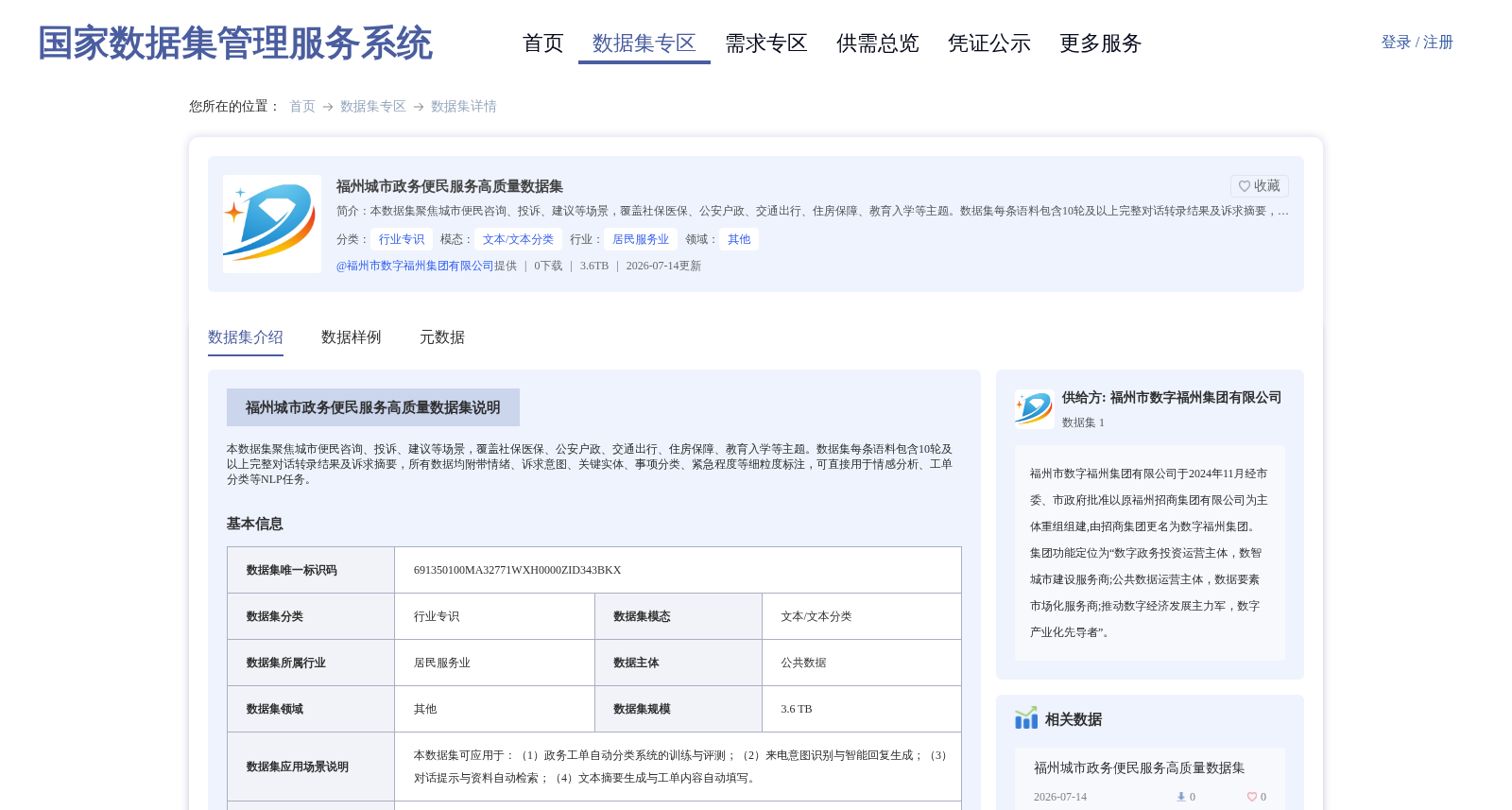Click the 基本信息 section heading
Viewport: 1512px width, 810px height.
click(255, 524)
